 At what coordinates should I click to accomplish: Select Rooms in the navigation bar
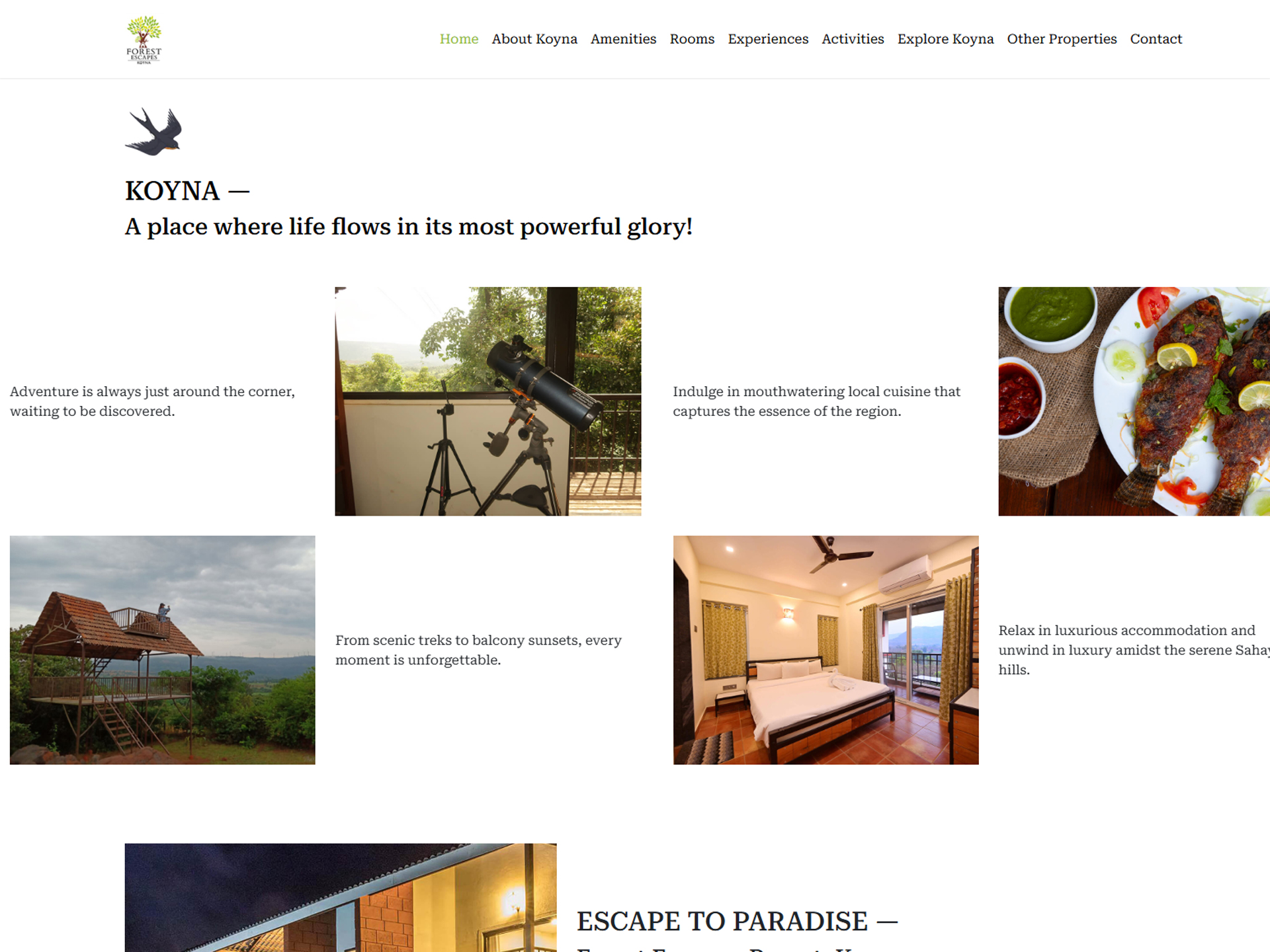coord(692,39)
